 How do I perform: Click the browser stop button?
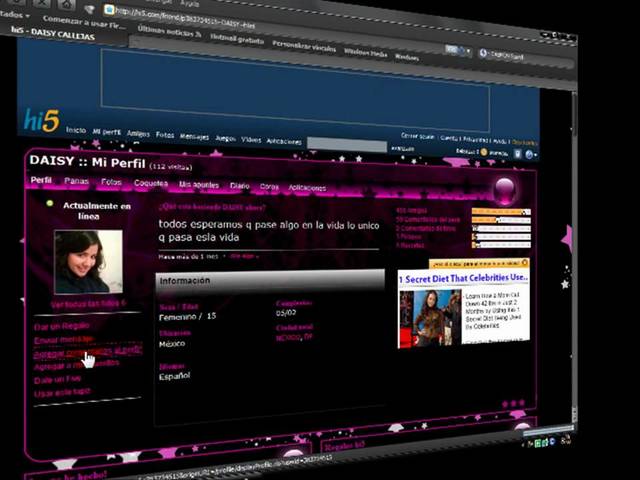point(41,3)
